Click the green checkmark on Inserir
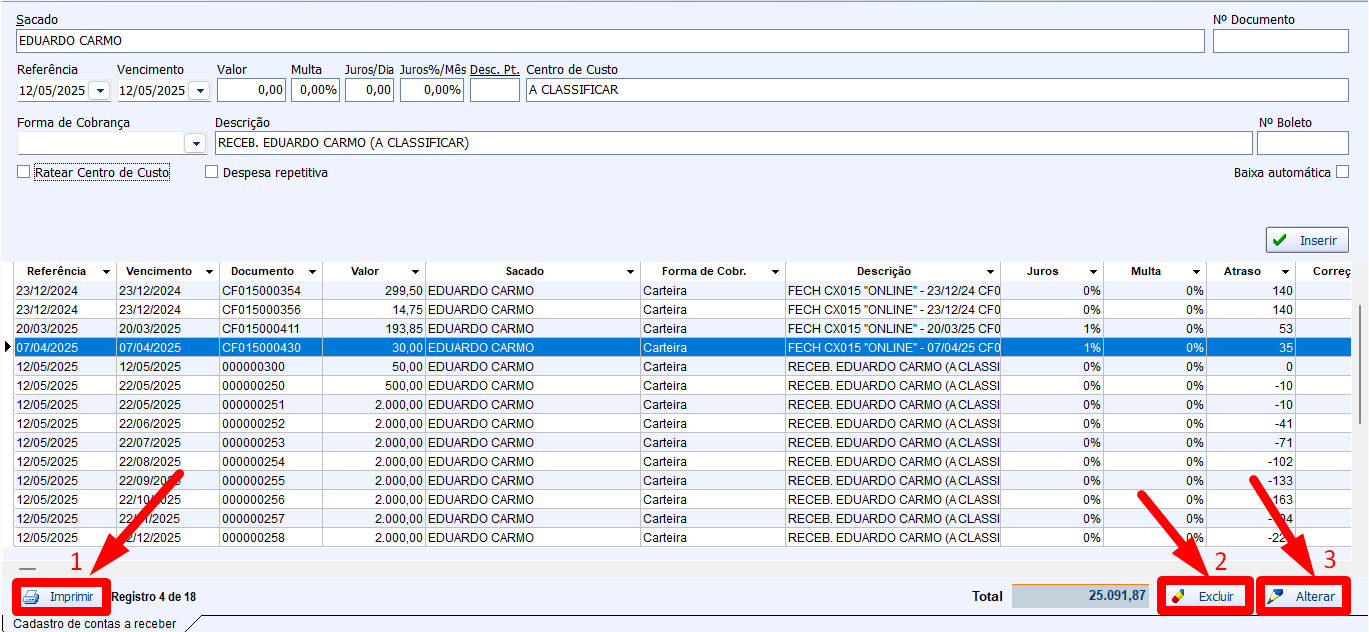Screen dimensions: 1369x632 1280,241
